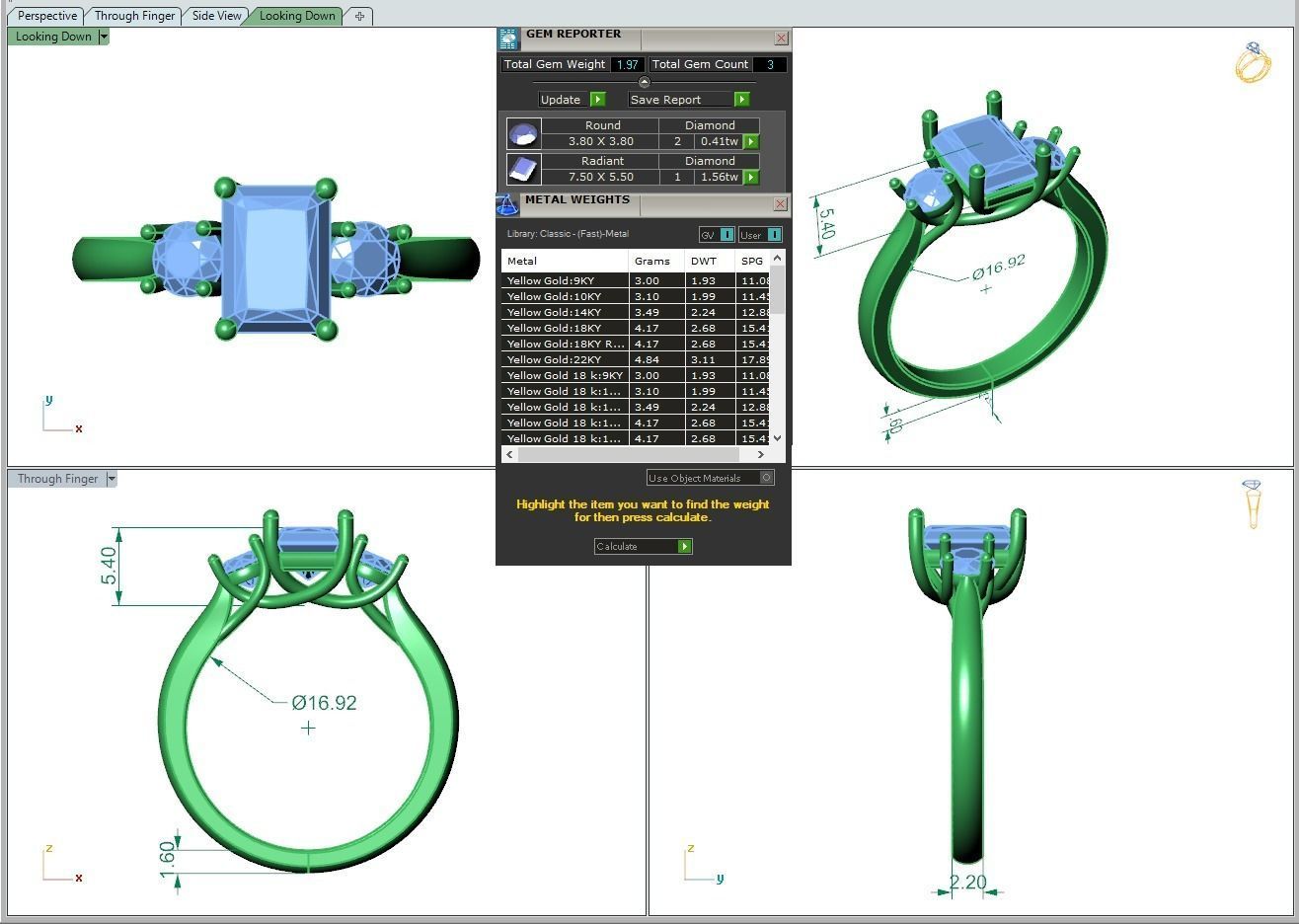Open the Looking Down viewport dropdown arrow
This screenshot has width=1299, height=924.
[104, 37]
